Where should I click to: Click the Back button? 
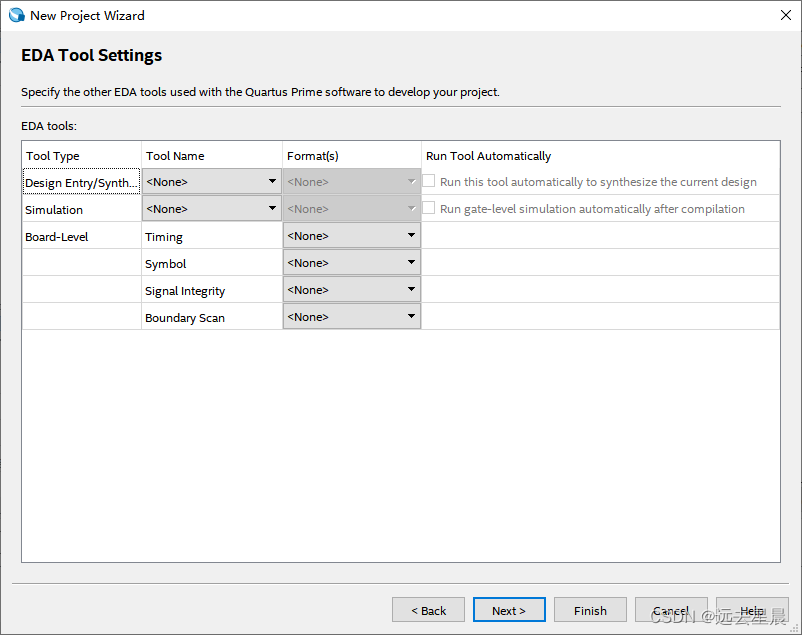(428, 610)
